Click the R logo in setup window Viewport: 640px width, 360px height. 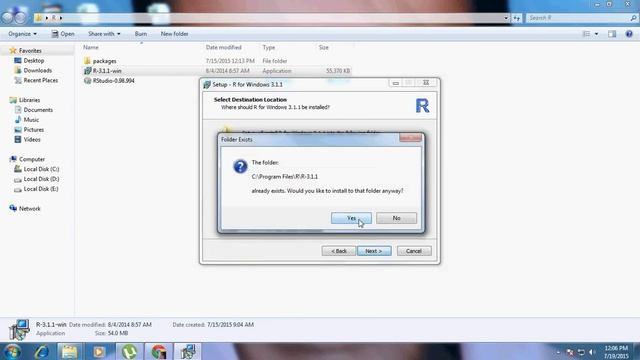click(x=422, y=106)
